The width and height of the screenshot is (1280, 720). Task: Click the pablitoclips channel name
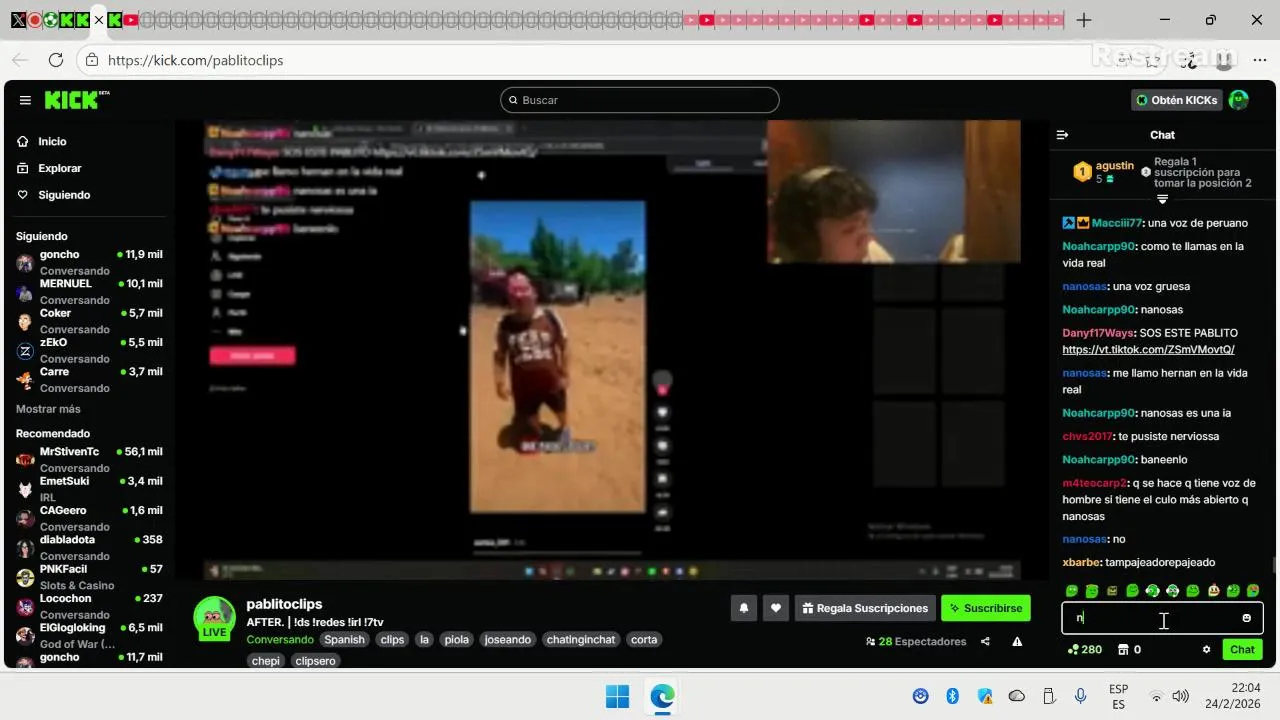(284, 604)
